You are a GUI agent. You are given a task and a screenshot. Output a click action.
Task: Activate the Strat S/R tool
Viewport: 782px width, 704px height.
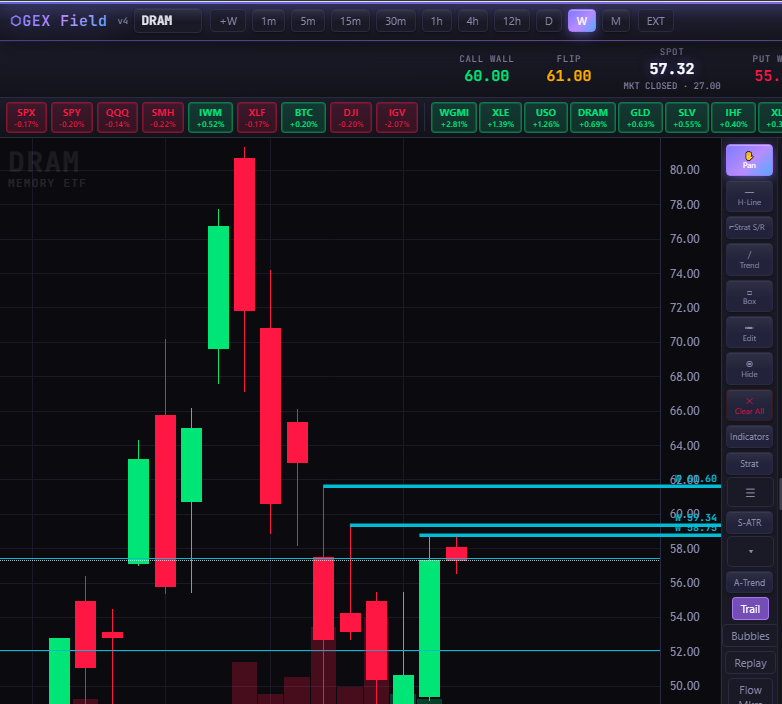[x=749, y=227]
